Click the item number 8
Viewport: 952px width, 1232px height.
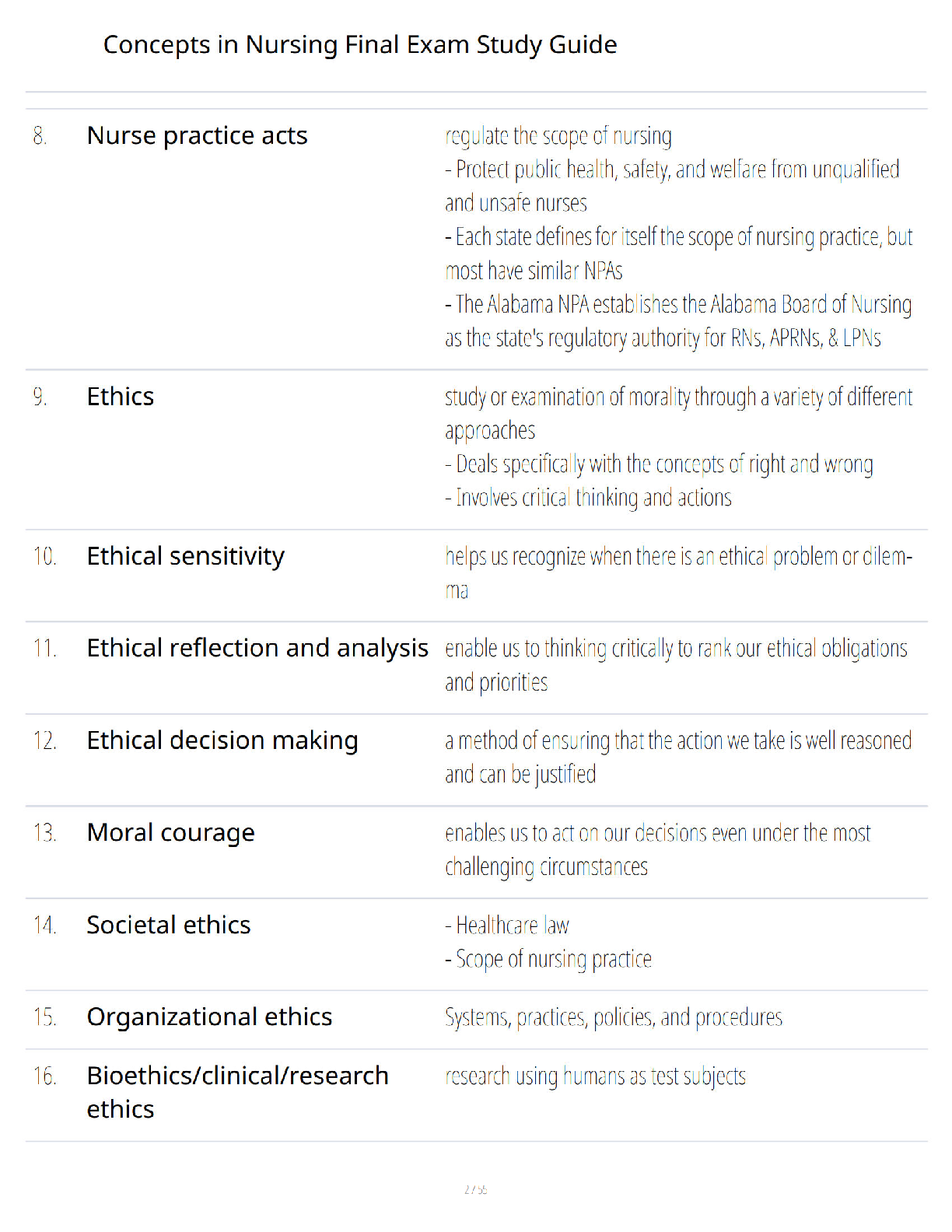[40, 136]
